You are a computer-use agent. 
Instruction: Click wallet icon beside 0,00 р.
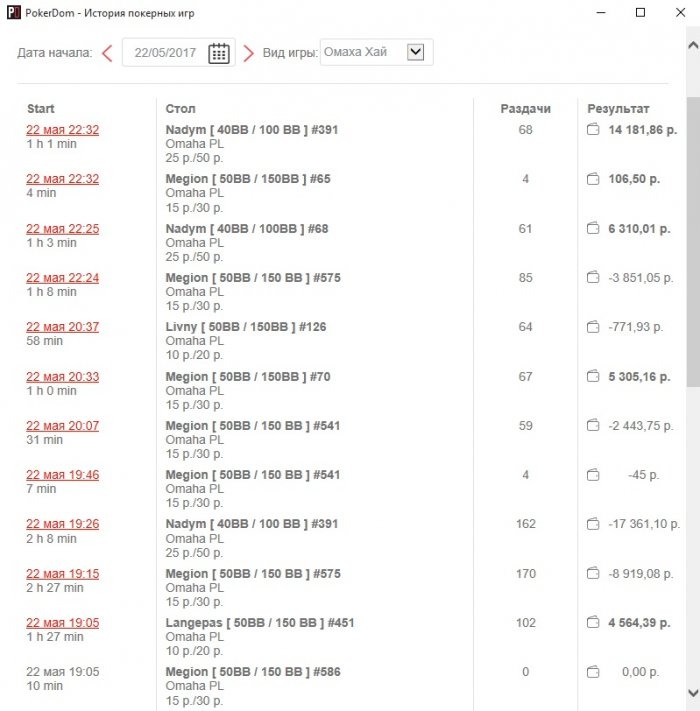[593, 672]
